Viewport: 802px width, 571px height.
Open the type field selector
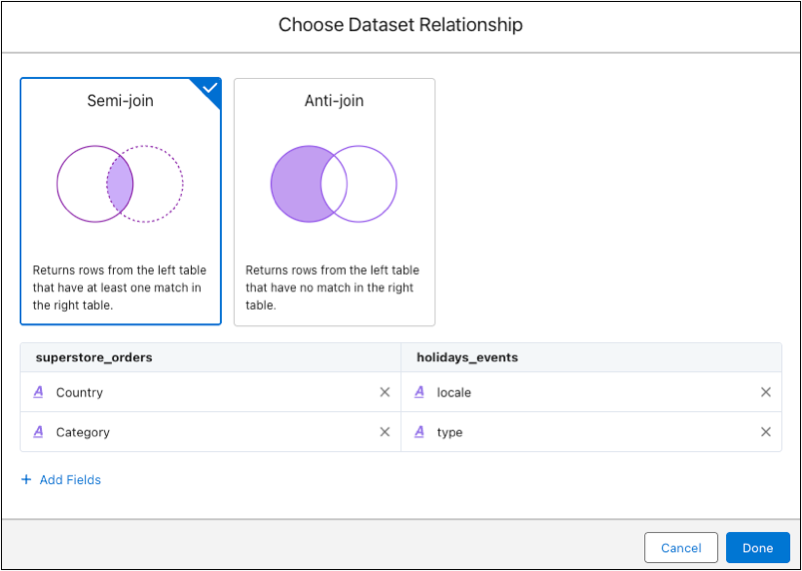pyautogui.click(x=591, y=432)
